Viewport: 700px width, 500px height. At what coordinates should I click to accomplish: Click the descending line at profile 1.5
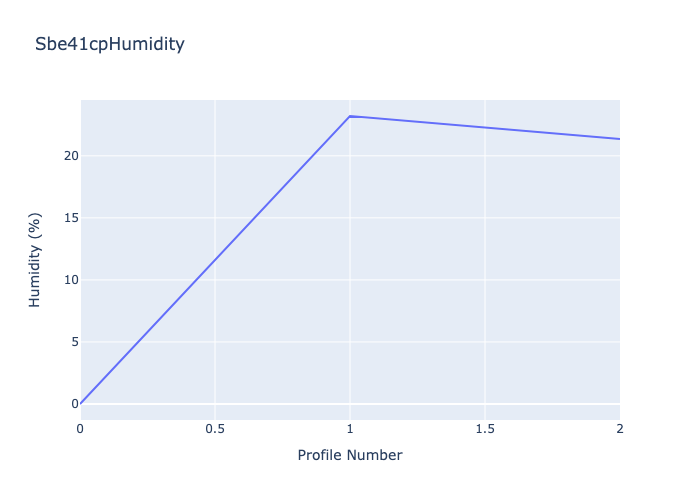click(485, 127)
